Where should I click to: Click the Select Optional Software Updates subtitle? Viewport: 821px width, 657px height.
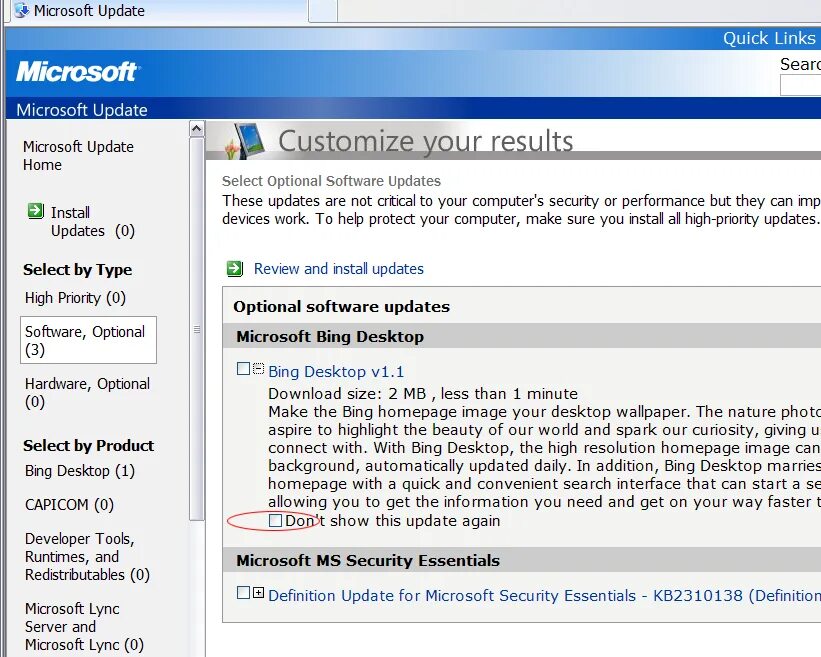pyautogui.click(x=331, y=181)
